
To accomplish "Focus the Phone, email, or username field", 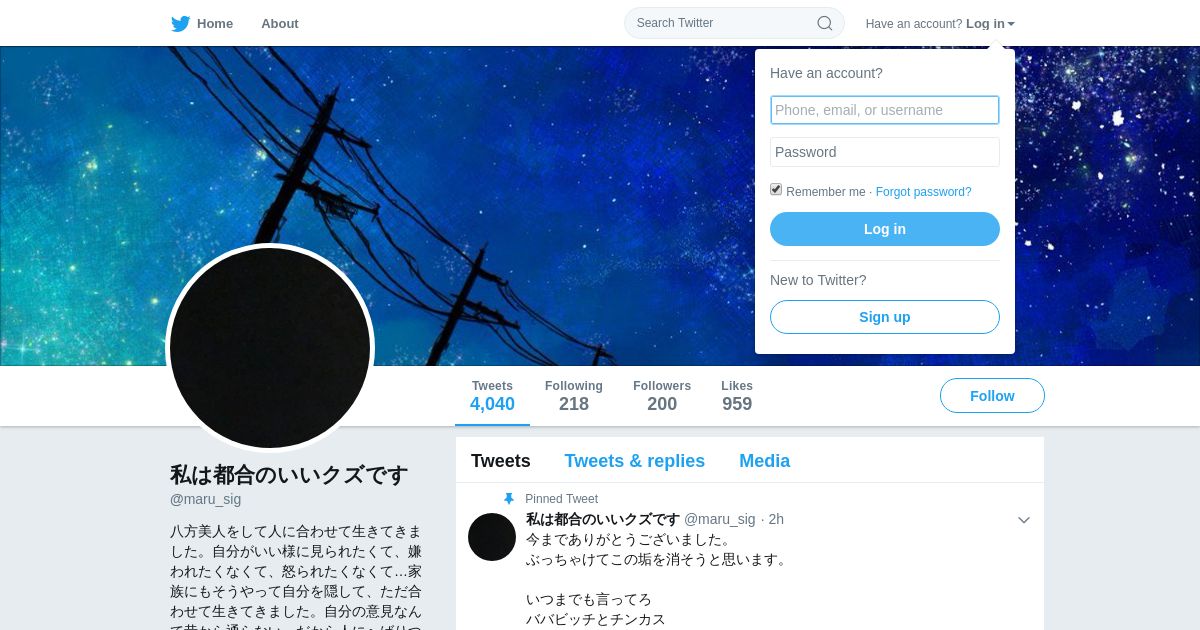I will (885, 110).
